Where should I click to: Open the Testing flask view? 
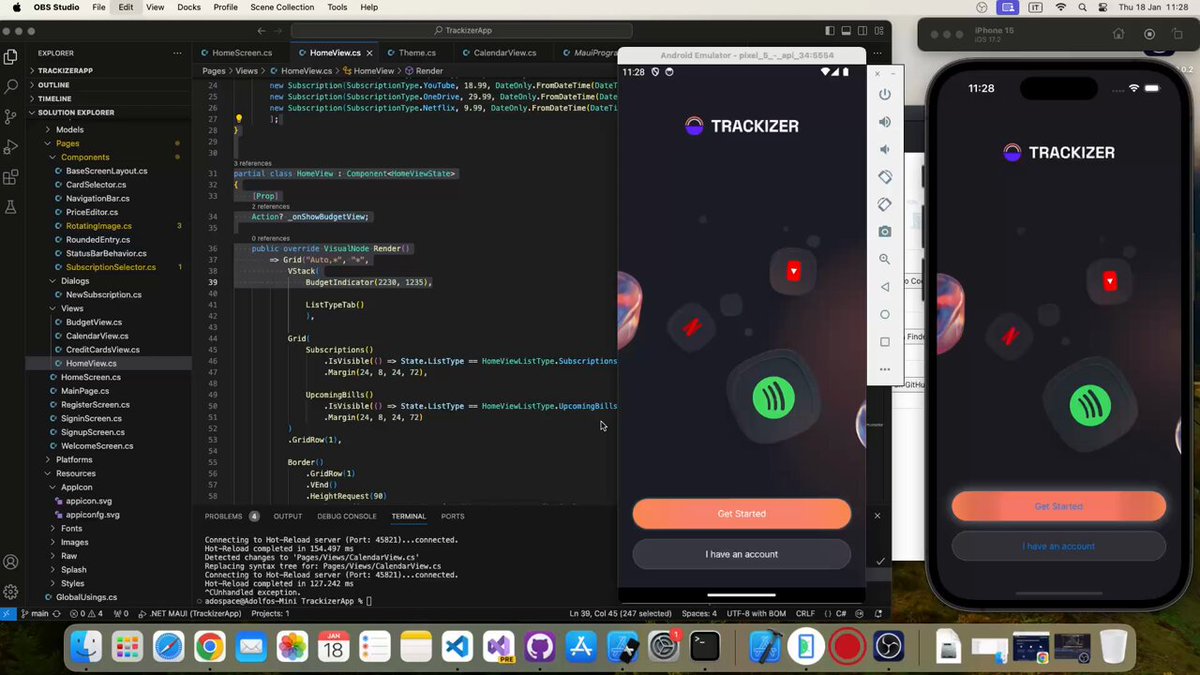tap(11, 207)
